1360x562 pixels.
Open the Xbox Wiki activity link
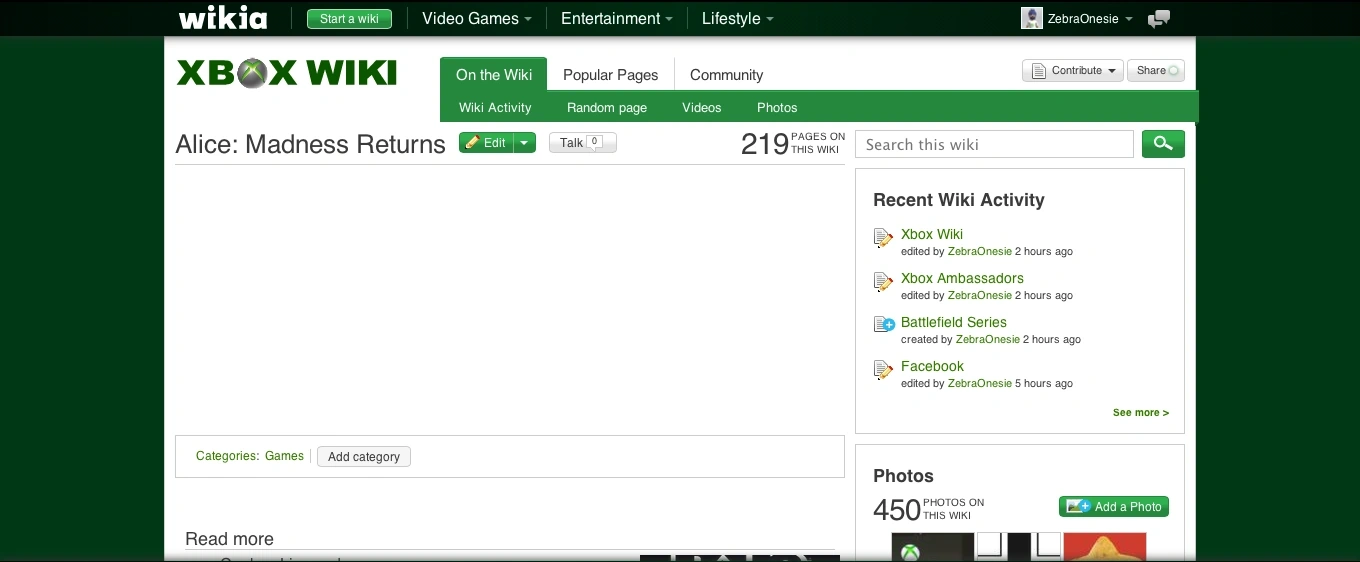(x=932, y=234)
